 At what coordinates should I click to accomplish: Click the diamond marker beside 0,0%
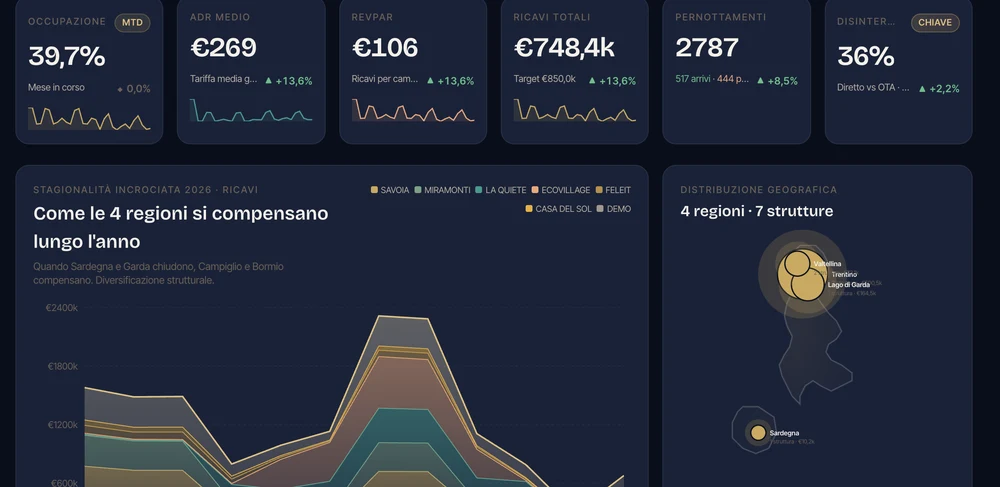click(x=120, y=89)
